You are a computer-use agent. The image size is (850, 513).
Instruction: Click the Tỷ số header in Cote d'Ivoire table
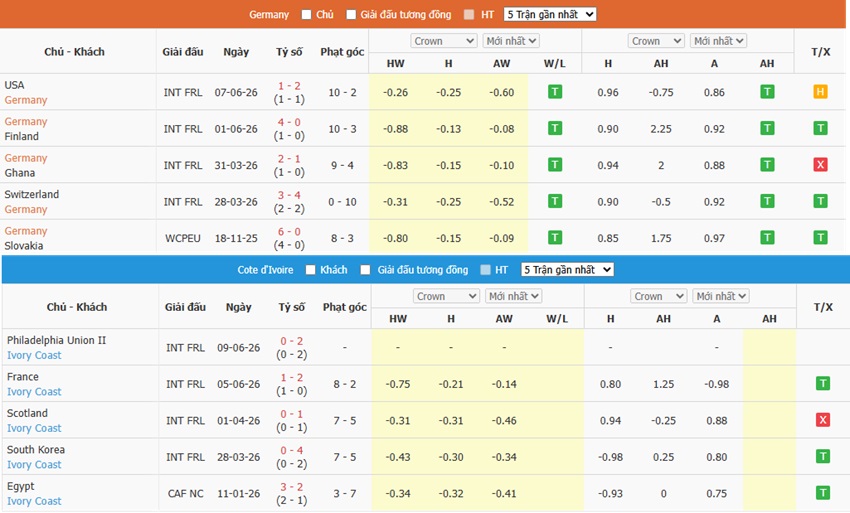[292, 307]
